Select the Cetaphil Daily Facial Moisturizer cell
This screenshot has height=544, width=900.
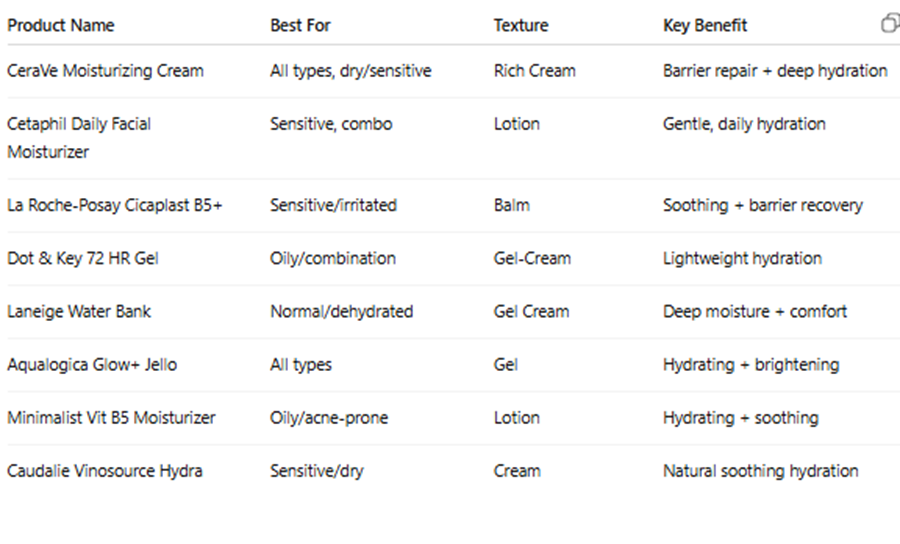point(79,138)
